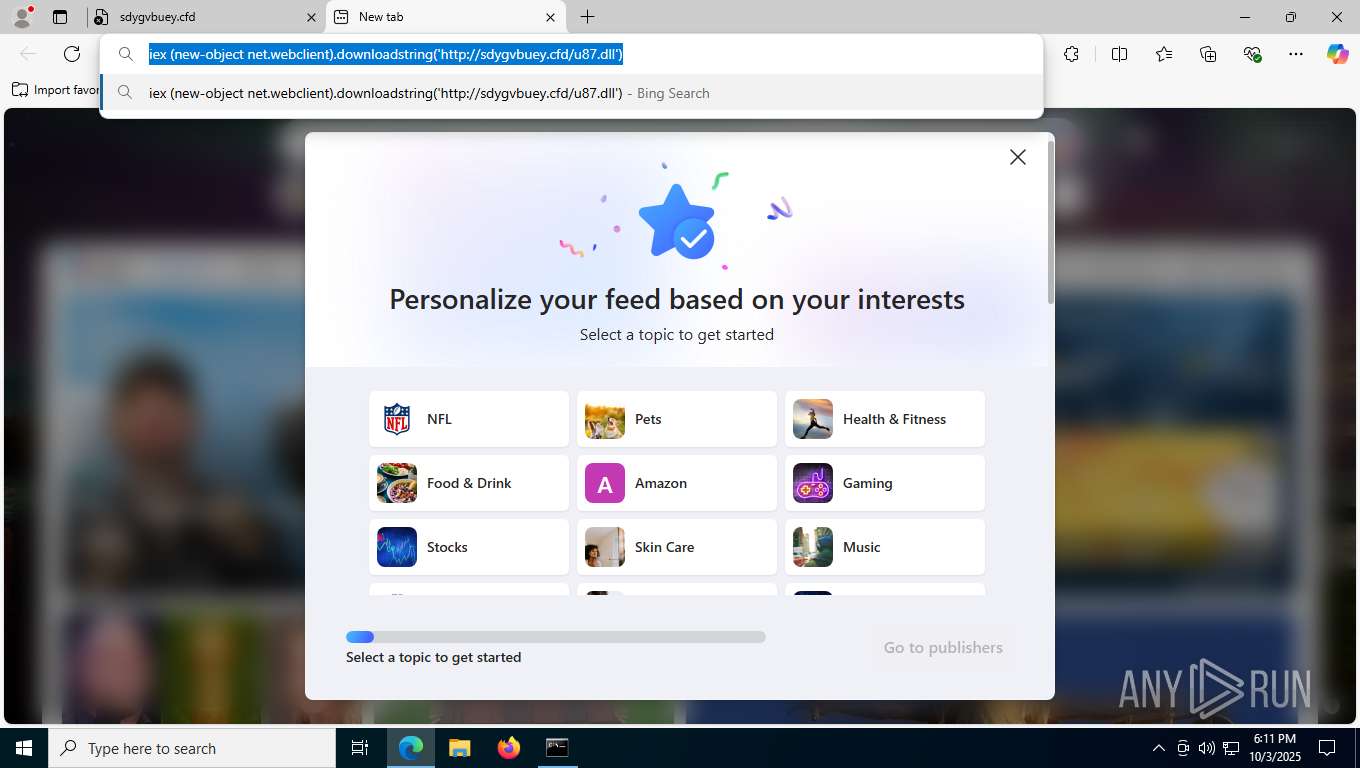Click the taskbar search box
The image size is (1360, 768).
(x=192, y=748)
